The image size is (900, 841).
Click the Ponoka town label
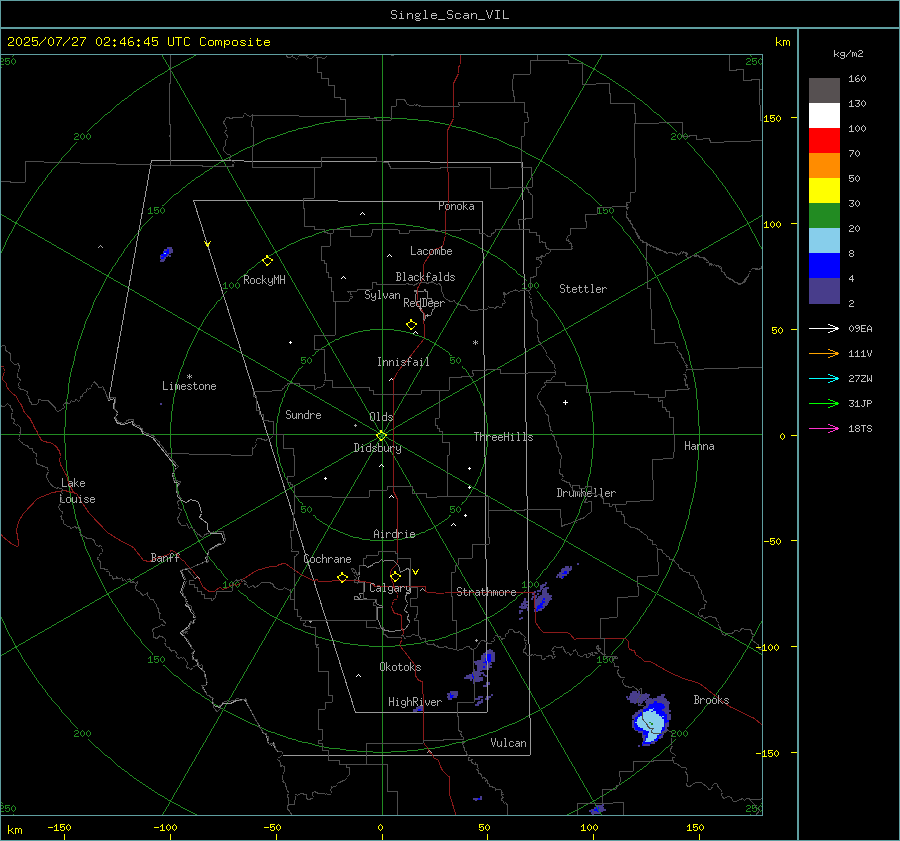[456, 206]
